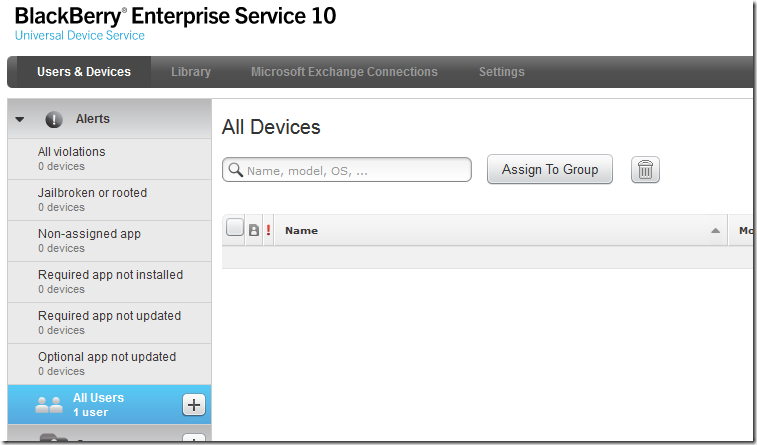Open Microsoft Exchange Connections tab
This screenshot has height=445, width=757.
[344, 72]
